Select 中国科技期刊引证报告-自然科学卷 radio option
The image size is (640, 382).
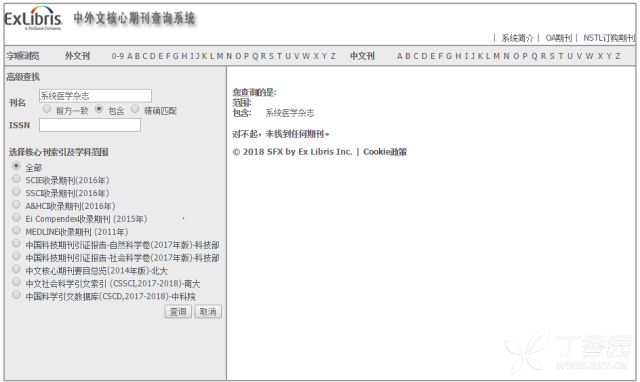(x=16, y=243)
